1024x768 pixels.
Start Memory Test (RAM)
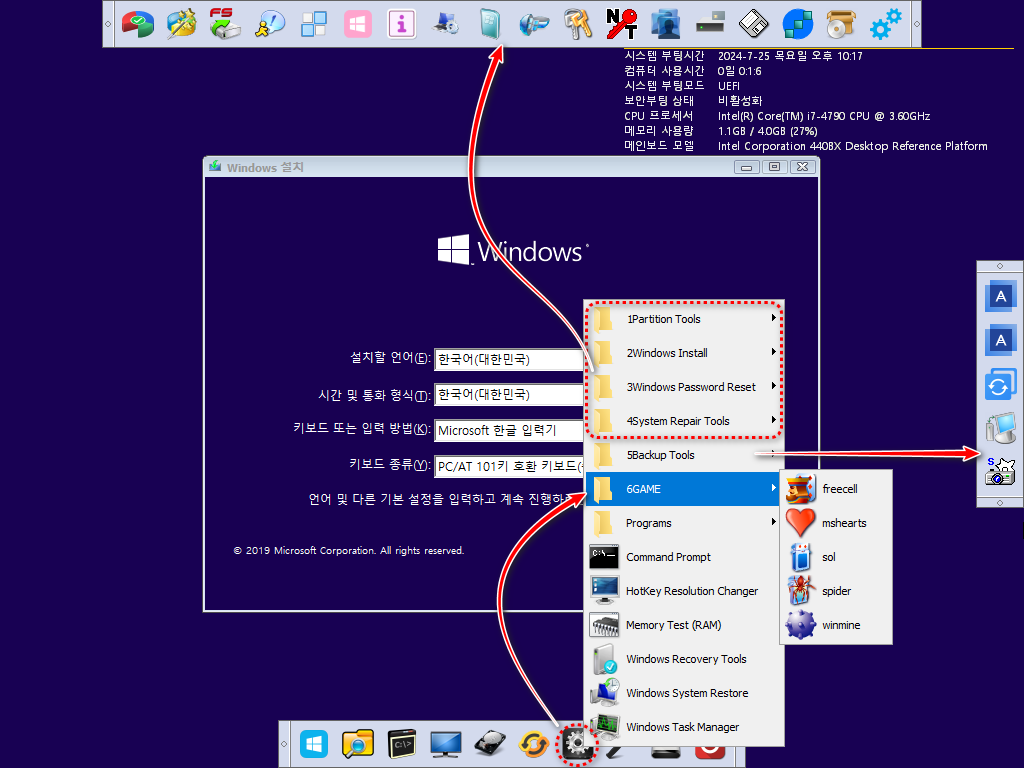[x=684, y=624]
